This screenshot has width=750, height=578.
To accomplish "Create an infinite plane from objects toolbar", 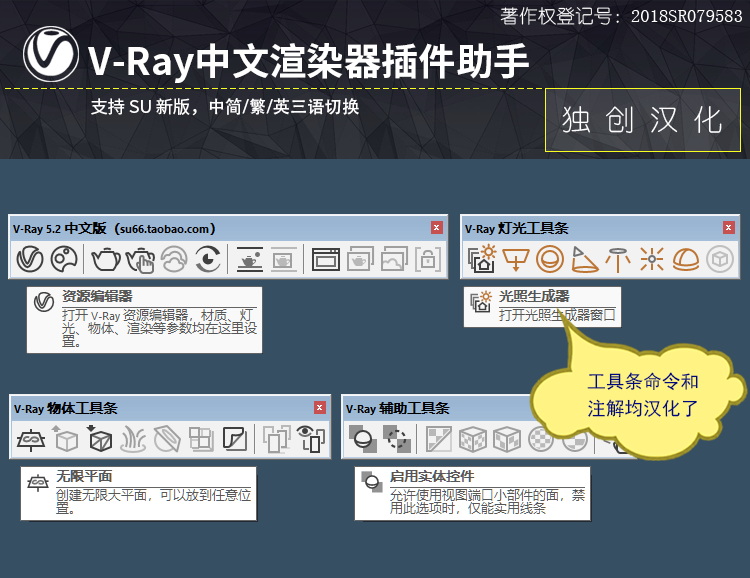I will pyautogui.click(x=31, y=439).
